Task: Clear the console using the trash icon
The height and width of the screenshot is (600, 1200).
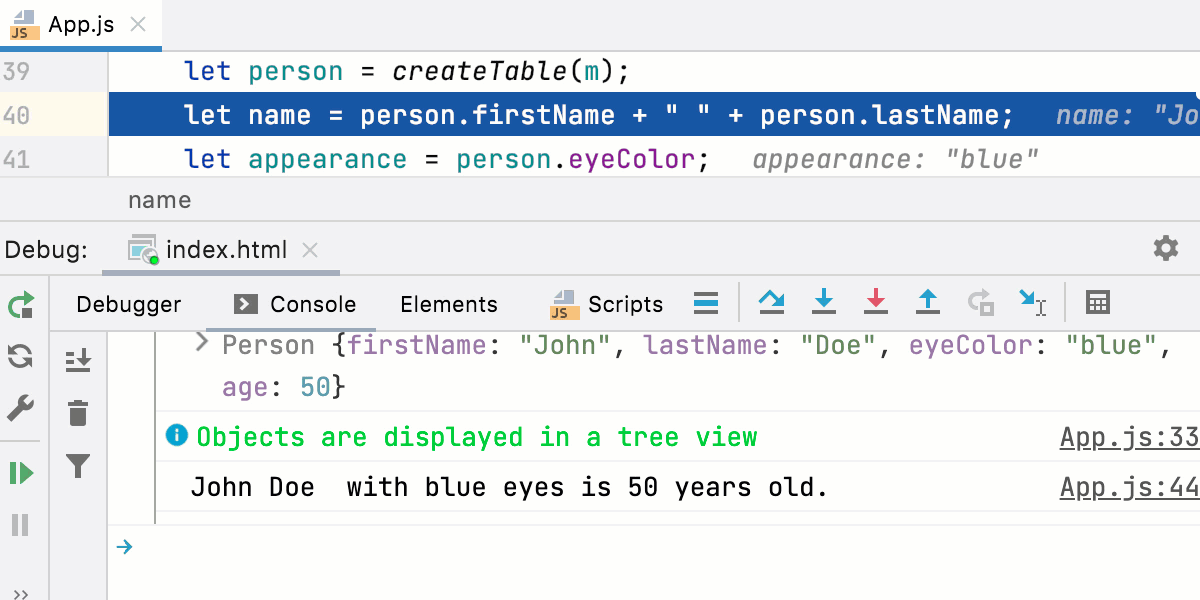Action: point(78,412)
